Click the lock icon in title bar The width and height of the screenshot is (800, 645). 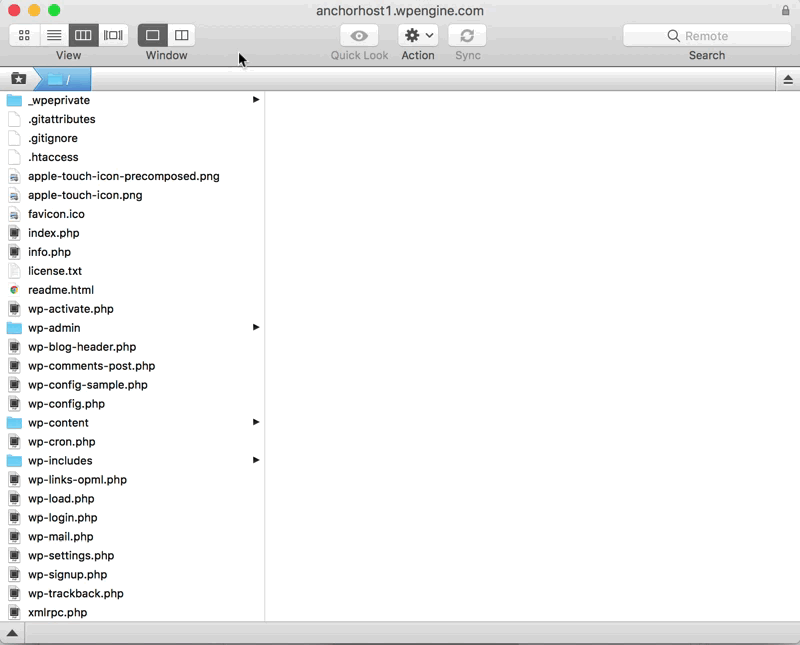coord(785,10)
